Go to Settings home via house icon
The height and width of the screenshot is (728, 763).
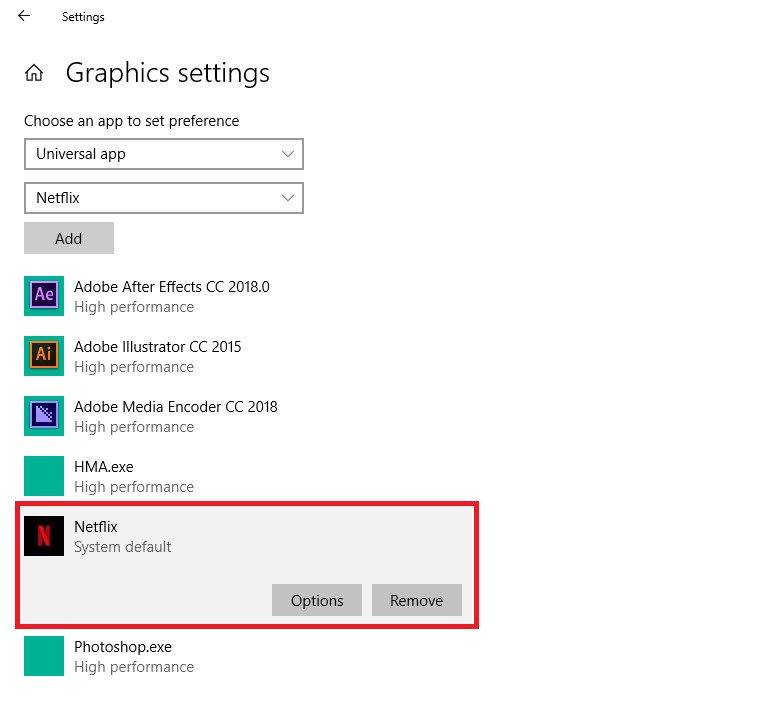point(34,73)
